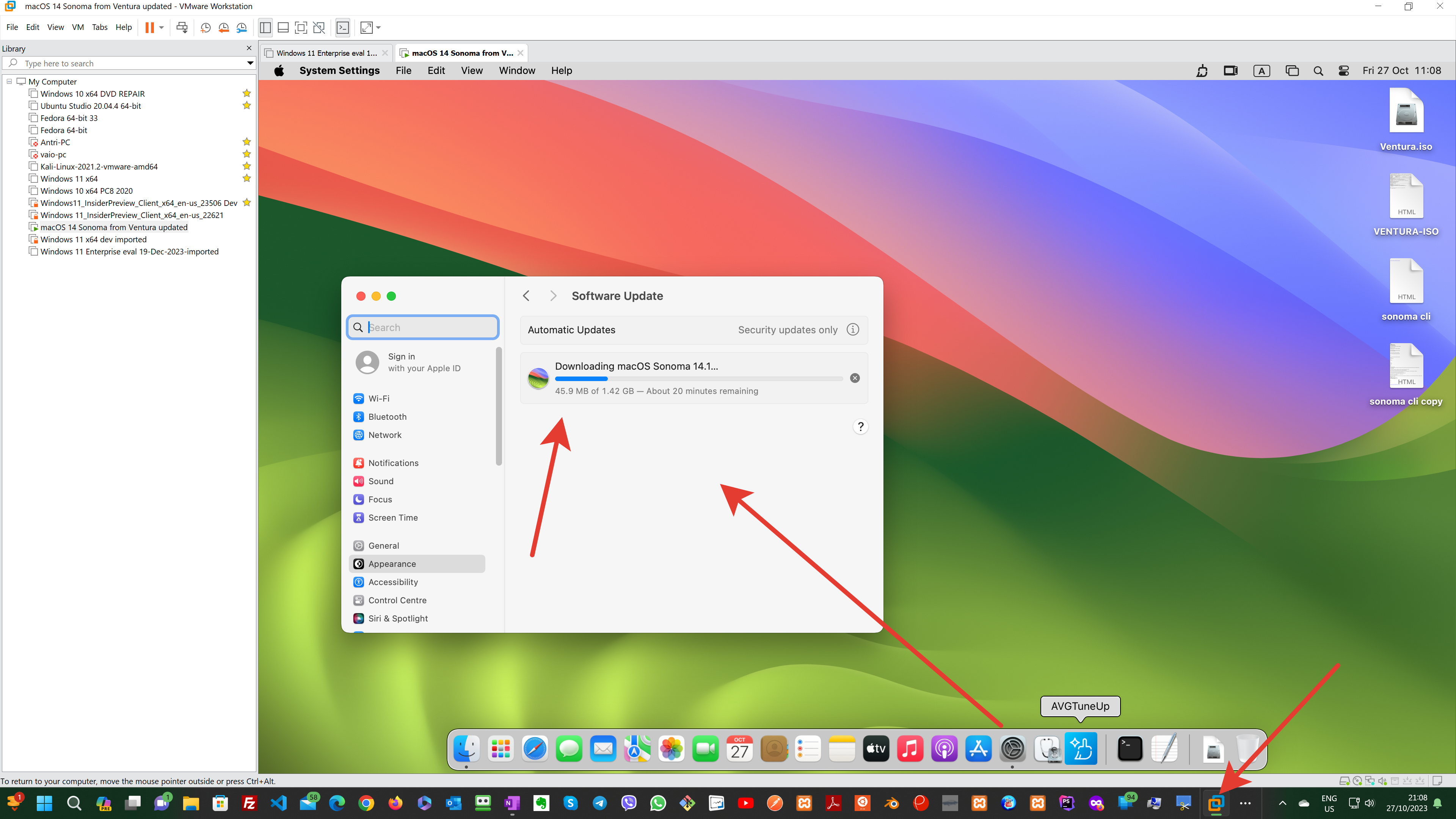Open the library search dropdown arrow
The width and height of the screenshot is (1456, 819).
pos(250,63)
